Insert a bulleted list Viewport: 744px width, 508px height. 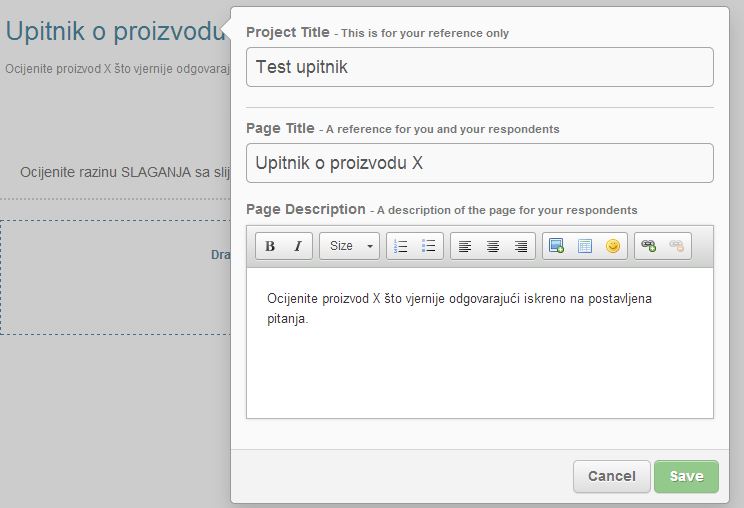429,246
